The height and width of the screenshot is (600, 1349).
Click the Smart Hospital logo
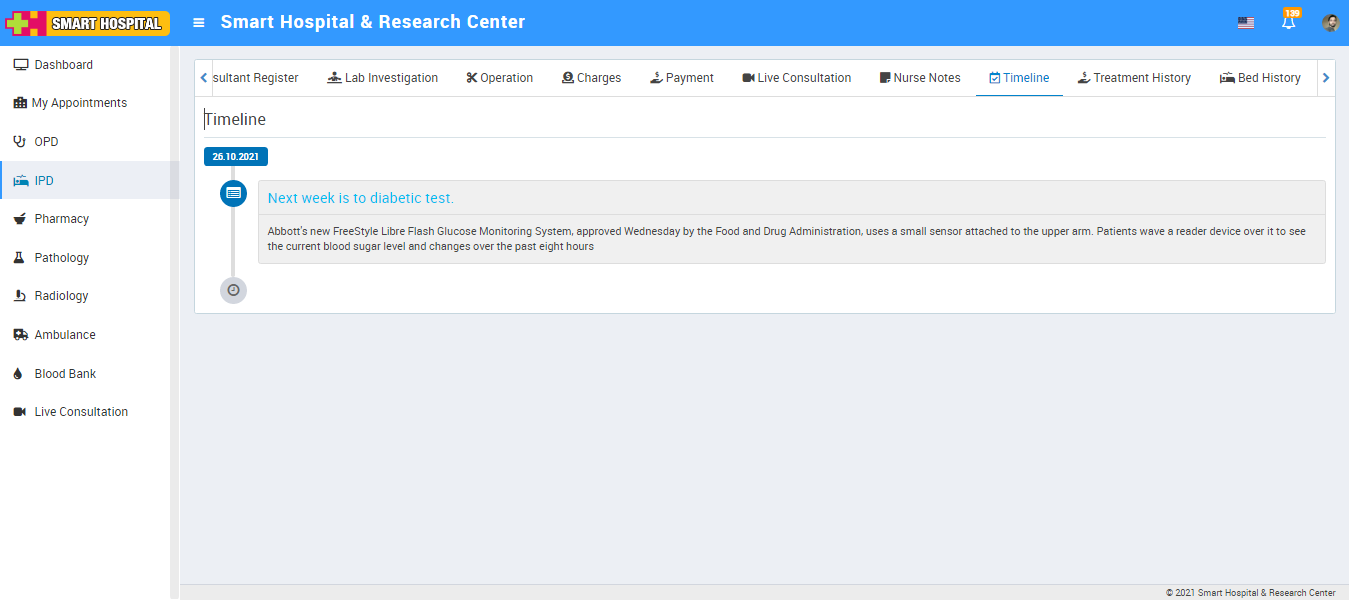tap(87, 23)
